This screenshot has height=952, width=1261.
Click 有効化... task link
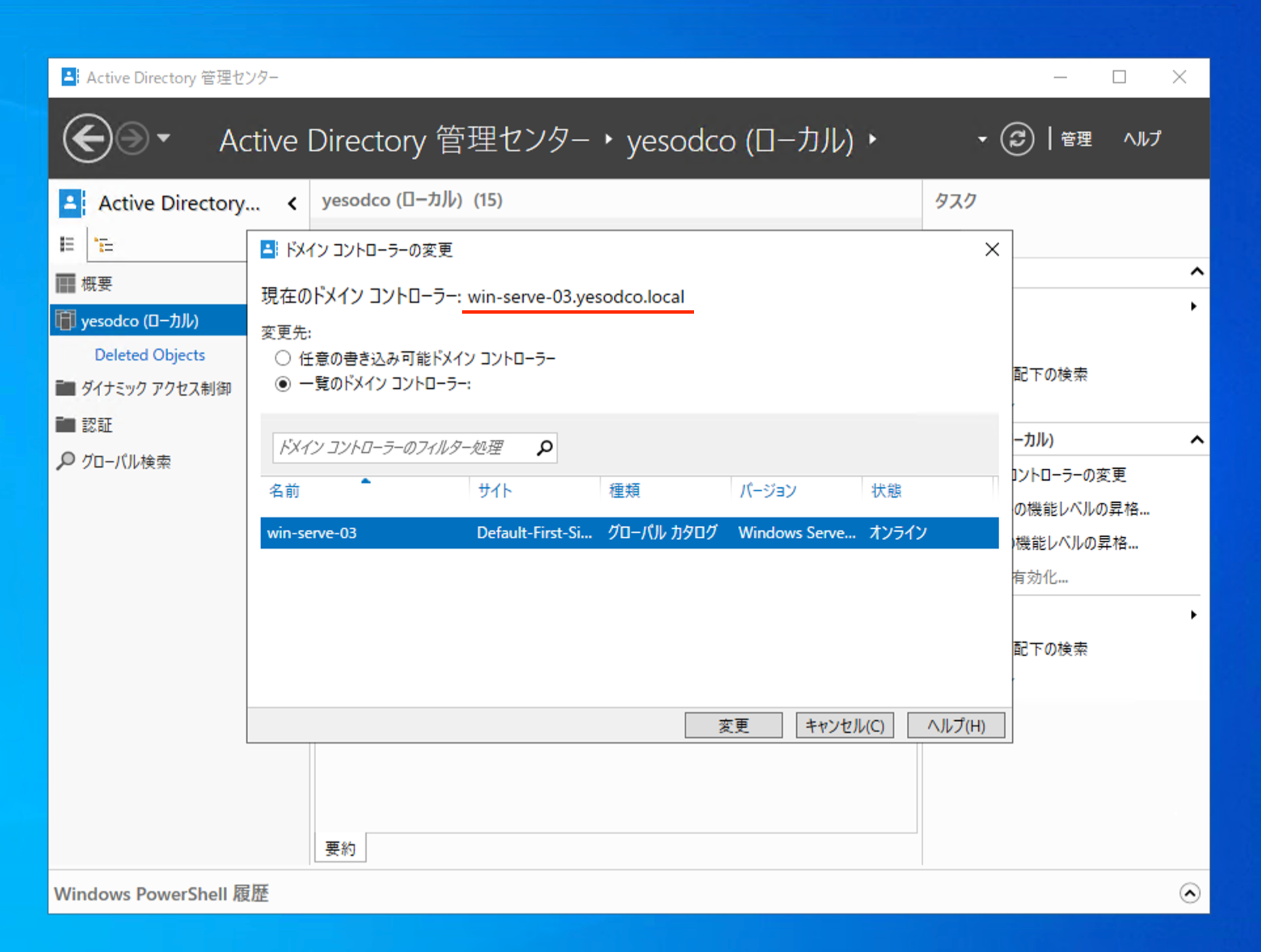coord(1040,577)
